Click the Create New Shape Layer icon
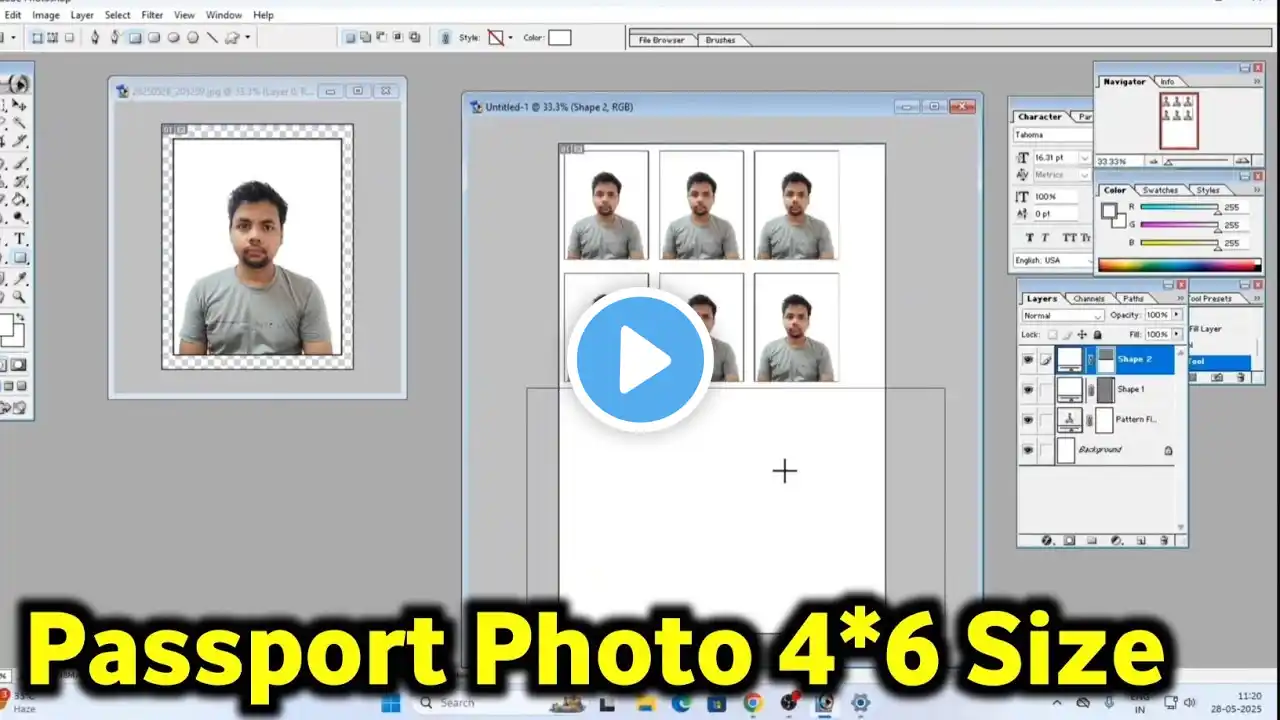 point(350,38)
